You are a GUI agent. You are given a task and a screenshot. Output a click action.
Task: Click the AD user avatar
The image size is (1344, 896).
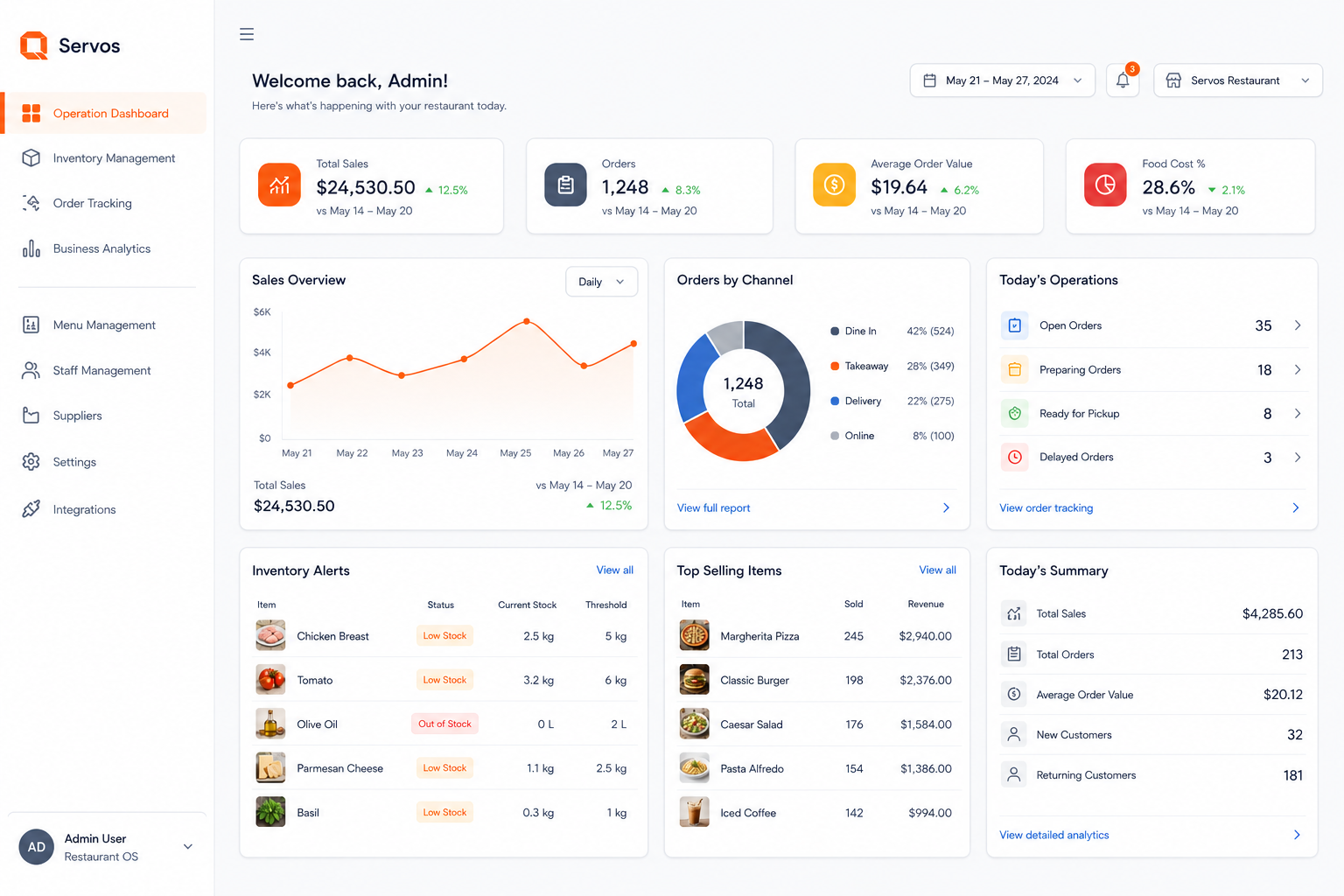(37, 847)
